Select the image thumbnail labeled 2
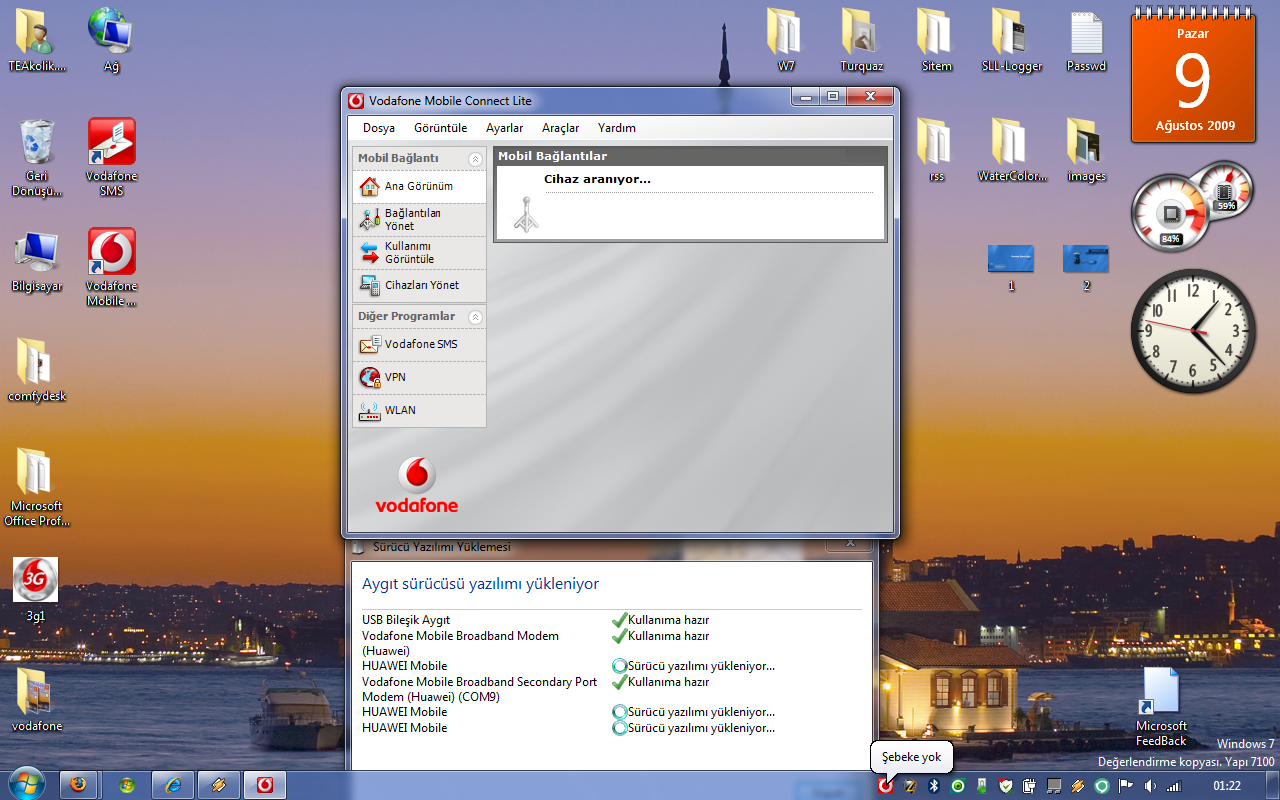 (x=1086, y=267)
